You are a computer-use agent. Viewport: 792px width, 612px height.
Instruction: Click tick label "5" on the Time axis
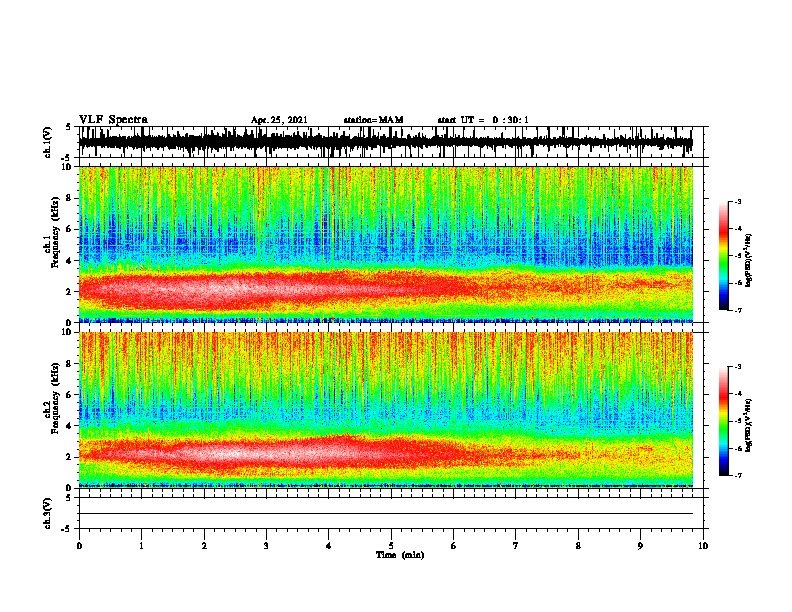point(391,546)
